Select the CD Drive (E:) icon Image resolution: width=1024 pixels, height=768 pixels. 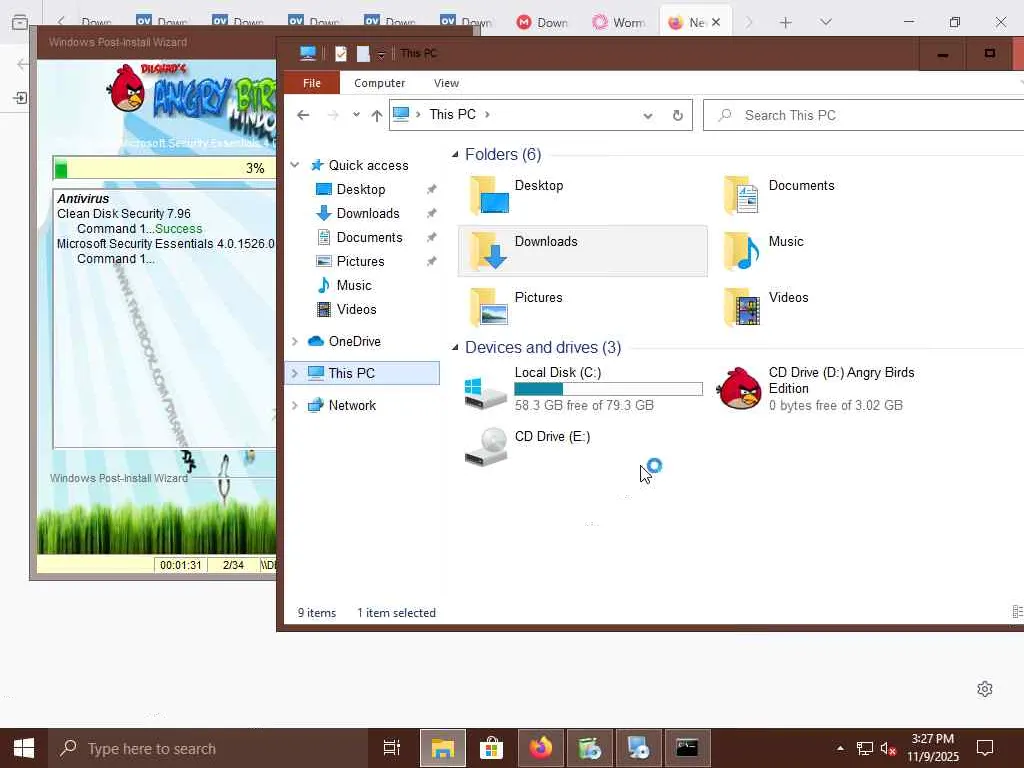(485, 447)
